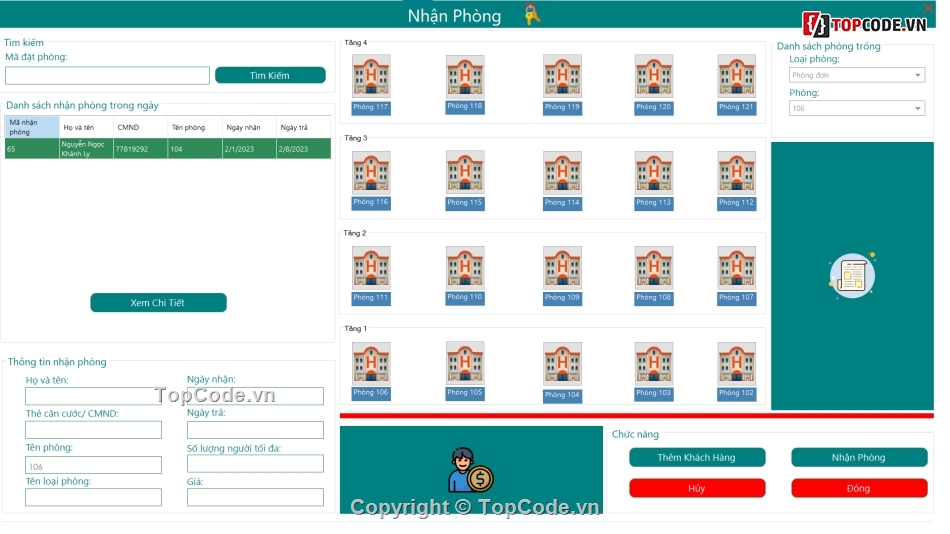The height and width of the screenshot is (534, 950).
Task: Click the Mã đặt phòng input field
Action: (x=107, y=75)
